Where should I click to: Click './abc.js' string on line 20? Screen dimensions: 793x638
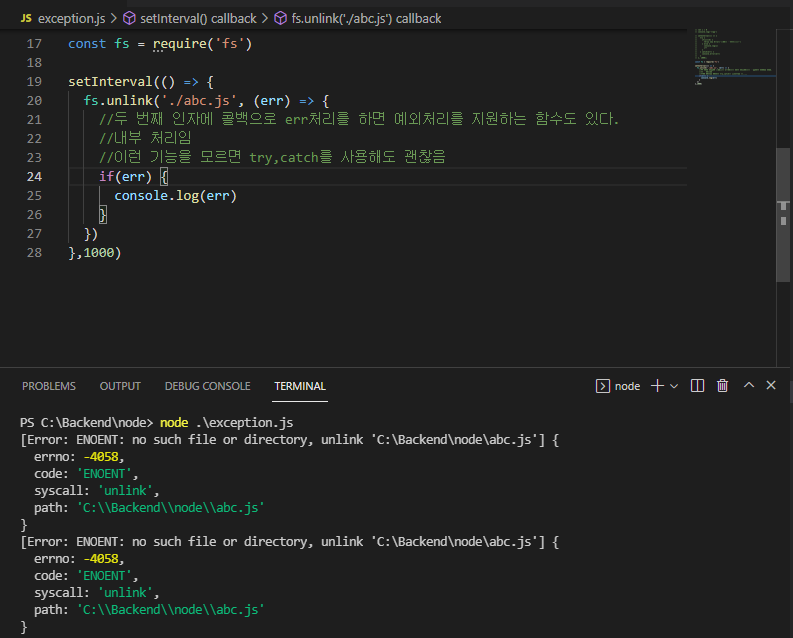click(x=199, y=101)
